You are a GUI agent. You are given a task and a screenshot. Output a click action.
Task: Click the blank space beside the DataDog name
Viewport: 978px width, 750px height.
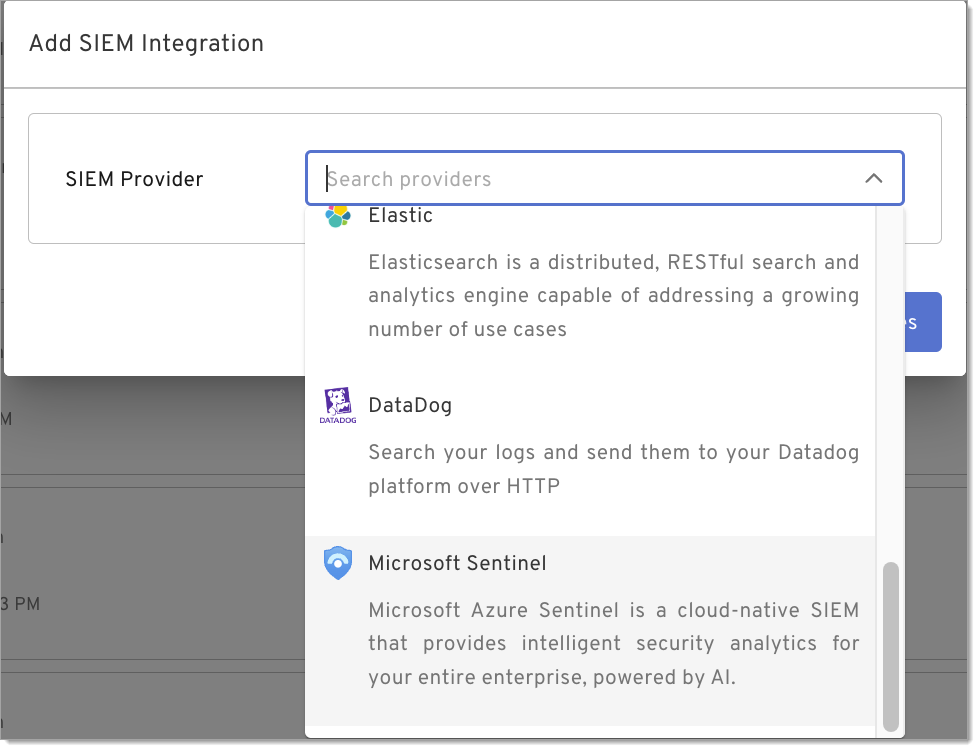pyautogui.click(x=650, y=406)
